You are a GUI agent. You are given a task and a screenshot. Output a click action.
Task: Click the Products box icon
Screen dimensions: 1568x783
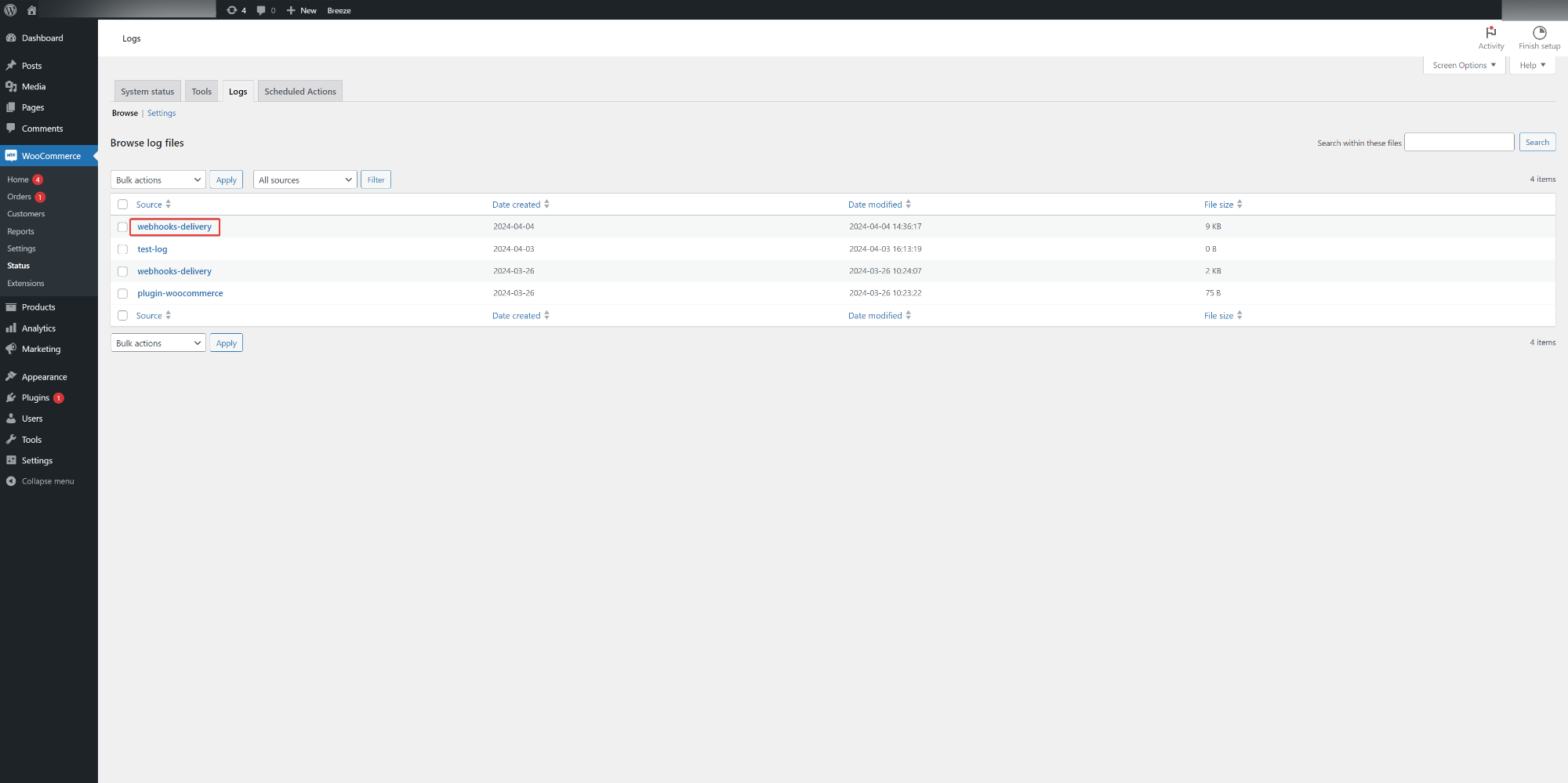pos(11,307)
